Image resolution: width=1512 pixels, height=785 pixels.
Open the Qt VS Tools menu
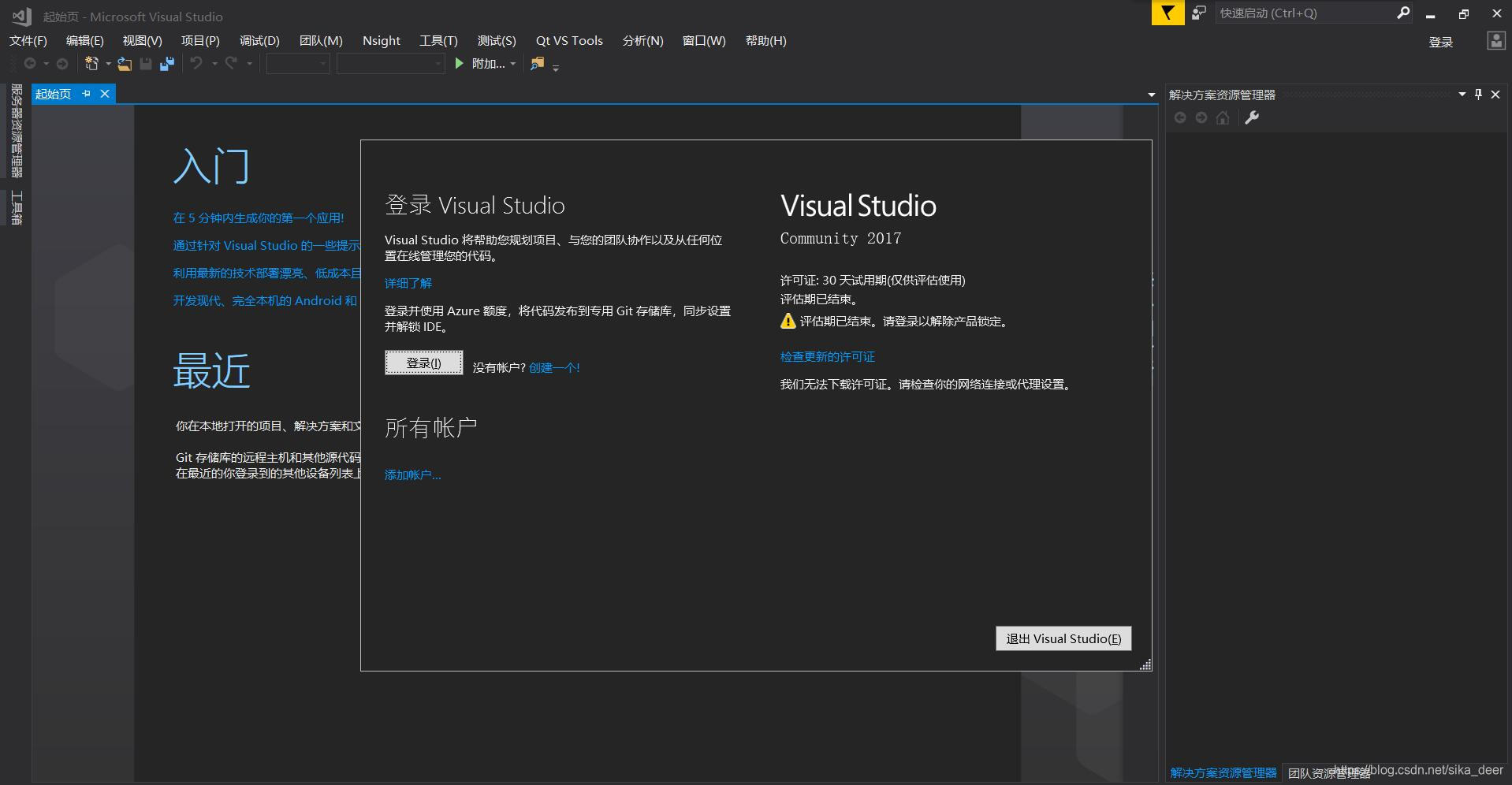pos(569,40)
